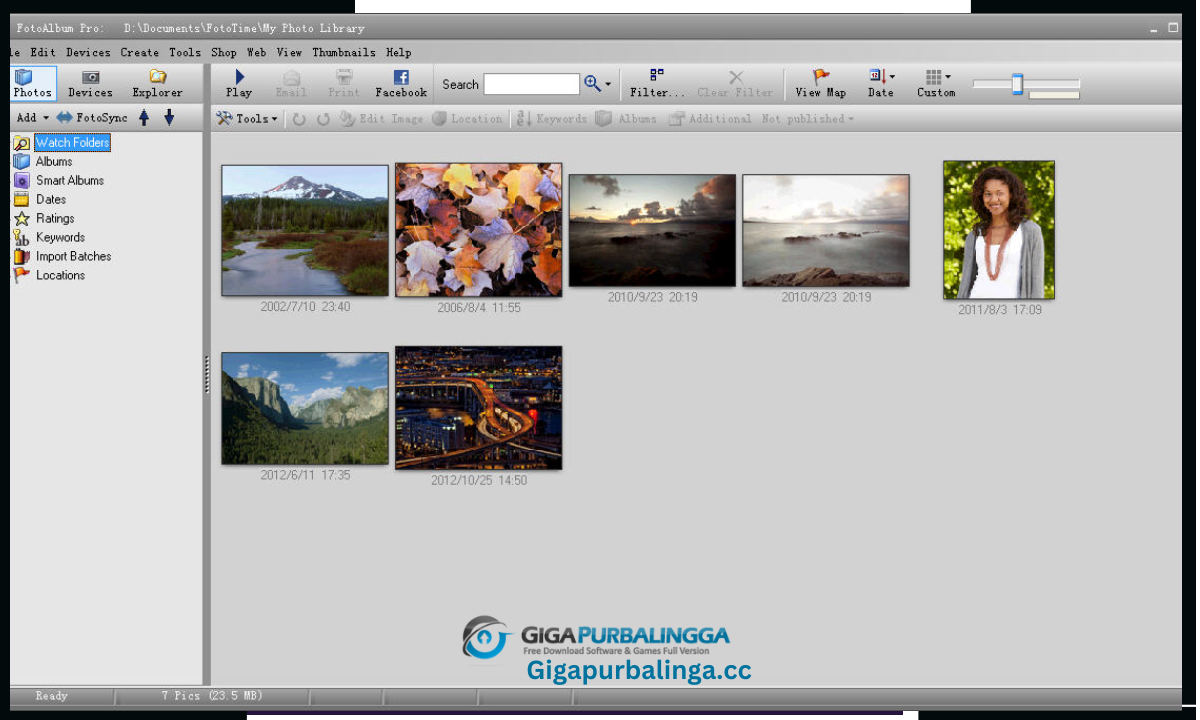Screen dimensions: 1200x720
Task: Open the Tools dropdown in secondary toolbar
Action: [247, 119]
